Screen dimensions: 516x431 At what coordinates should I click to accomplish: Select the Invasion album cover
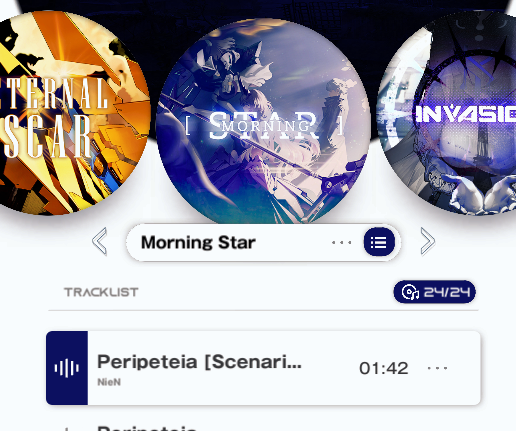coord(448,113)
